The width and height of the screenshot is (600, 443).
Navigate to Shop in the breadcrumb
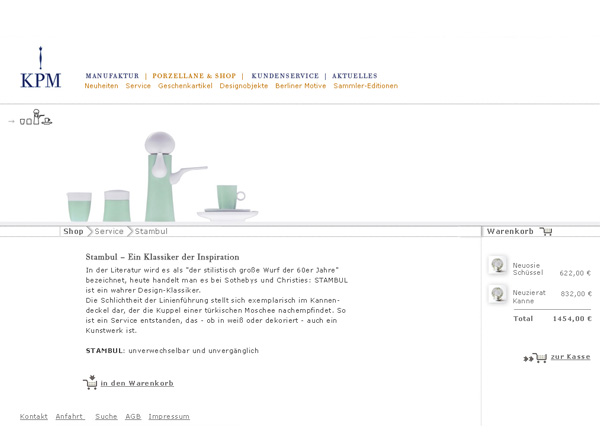[x=73, y=231]
